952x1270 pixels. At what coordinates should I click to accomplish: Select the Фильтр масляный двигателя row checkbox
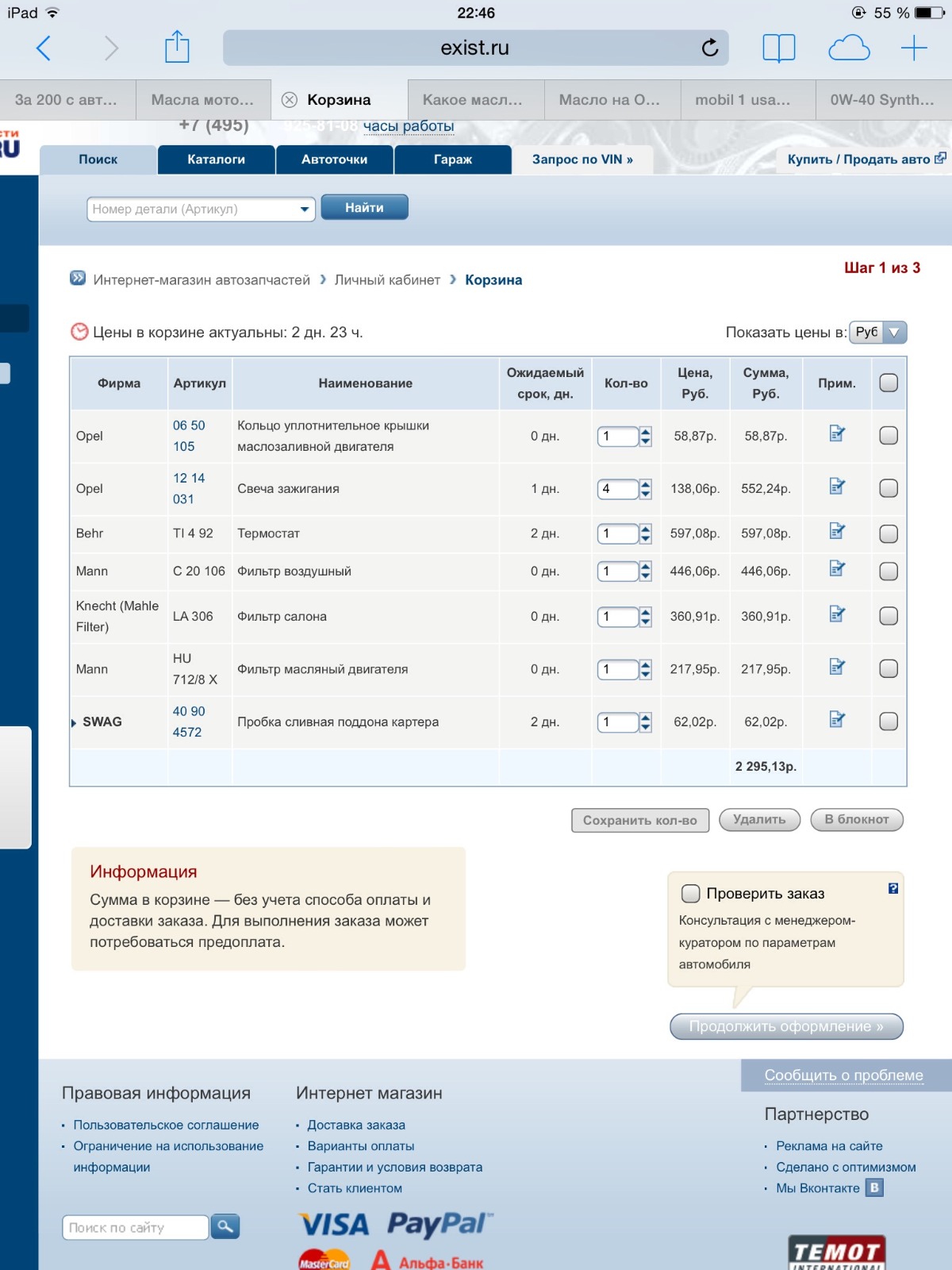pyautogui.click(x=889, y=669)
